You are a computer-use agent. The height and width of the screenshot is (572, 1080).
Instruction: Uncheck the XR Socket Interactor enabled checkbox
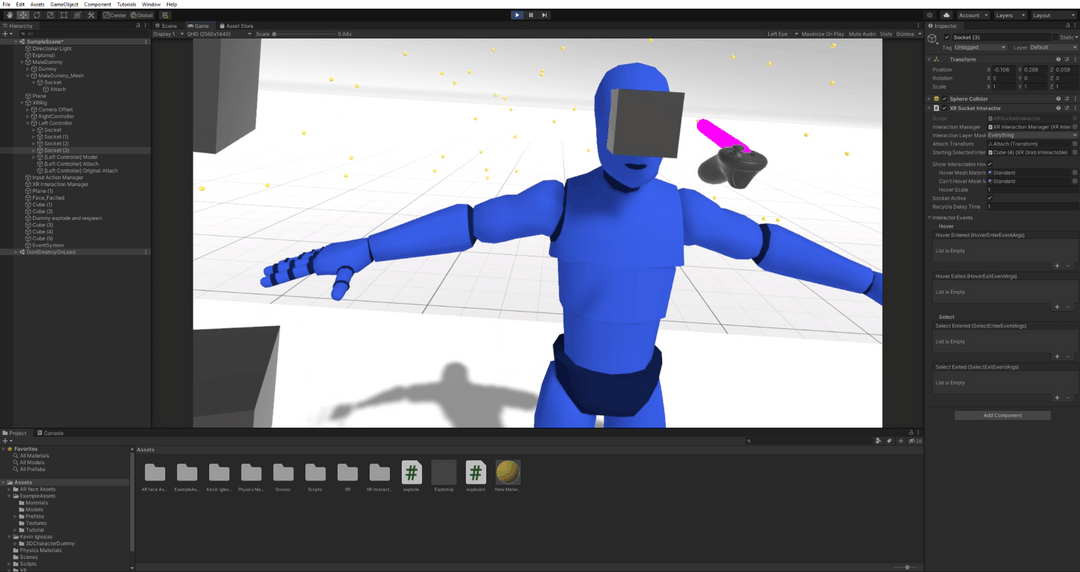[x=944, y=108]
